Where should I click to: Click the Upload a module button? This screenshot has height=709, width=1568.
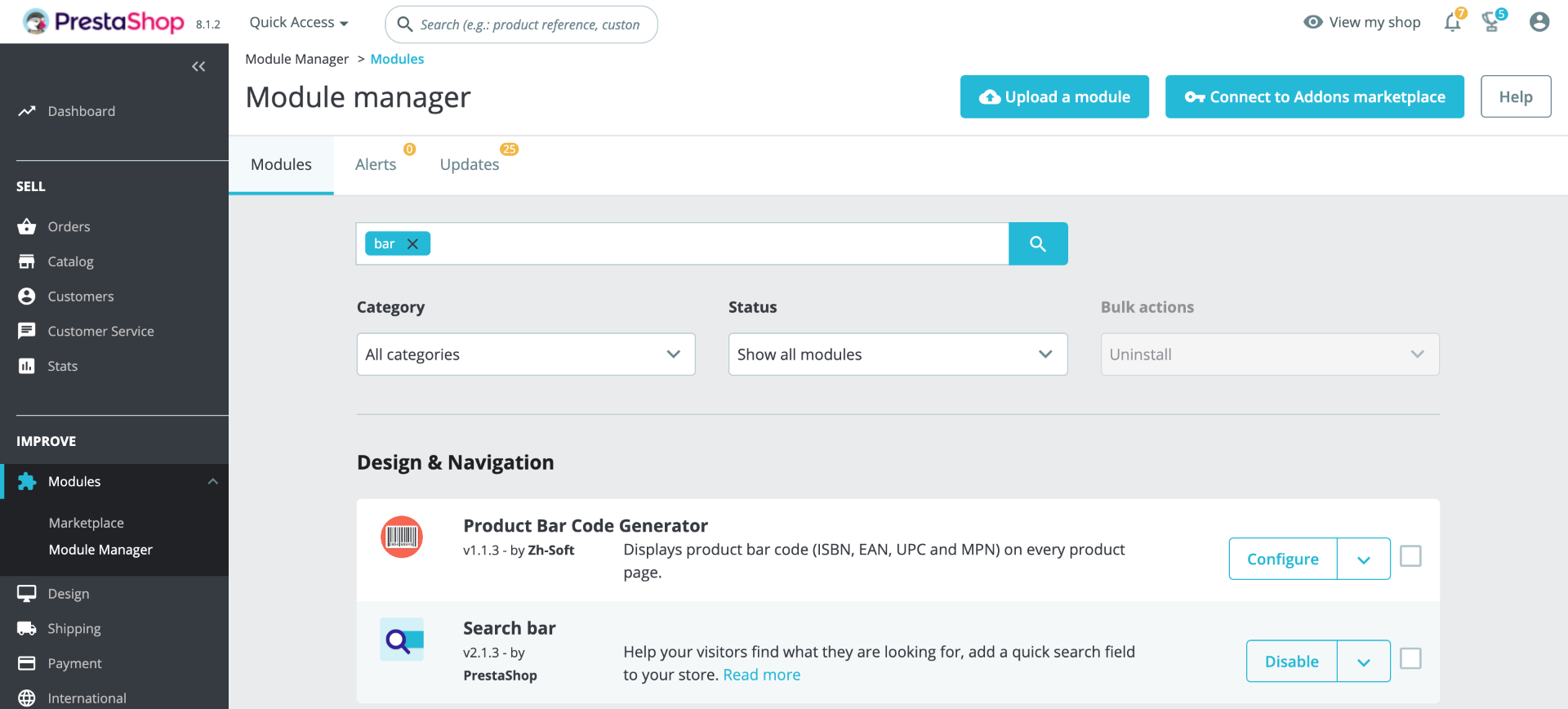(x=1054, y=97)
